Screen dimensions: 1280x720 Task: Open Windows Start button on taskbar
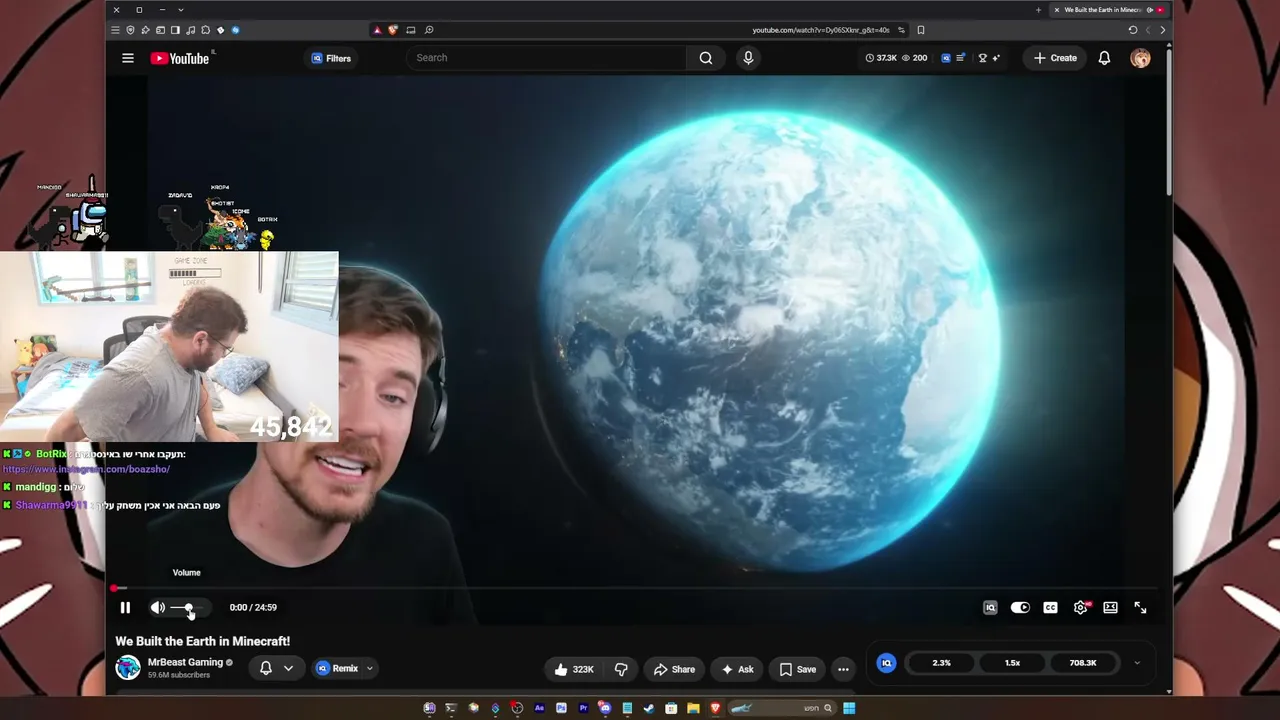tap(849, 708)
